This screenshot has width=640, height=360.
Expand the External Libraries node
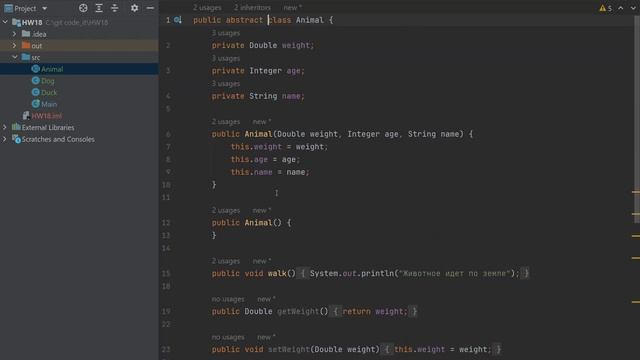pos(5,127)
